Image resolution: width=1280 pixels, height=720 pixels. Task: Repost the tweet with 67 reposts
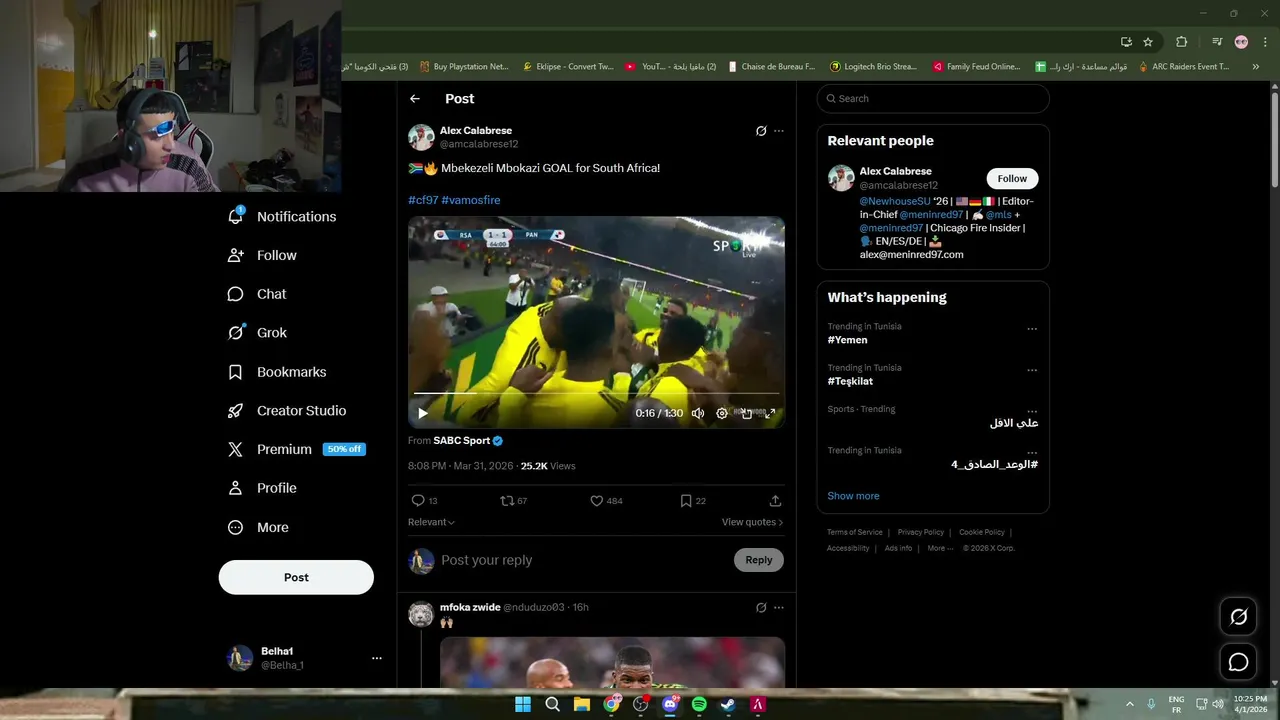[513, 501]
